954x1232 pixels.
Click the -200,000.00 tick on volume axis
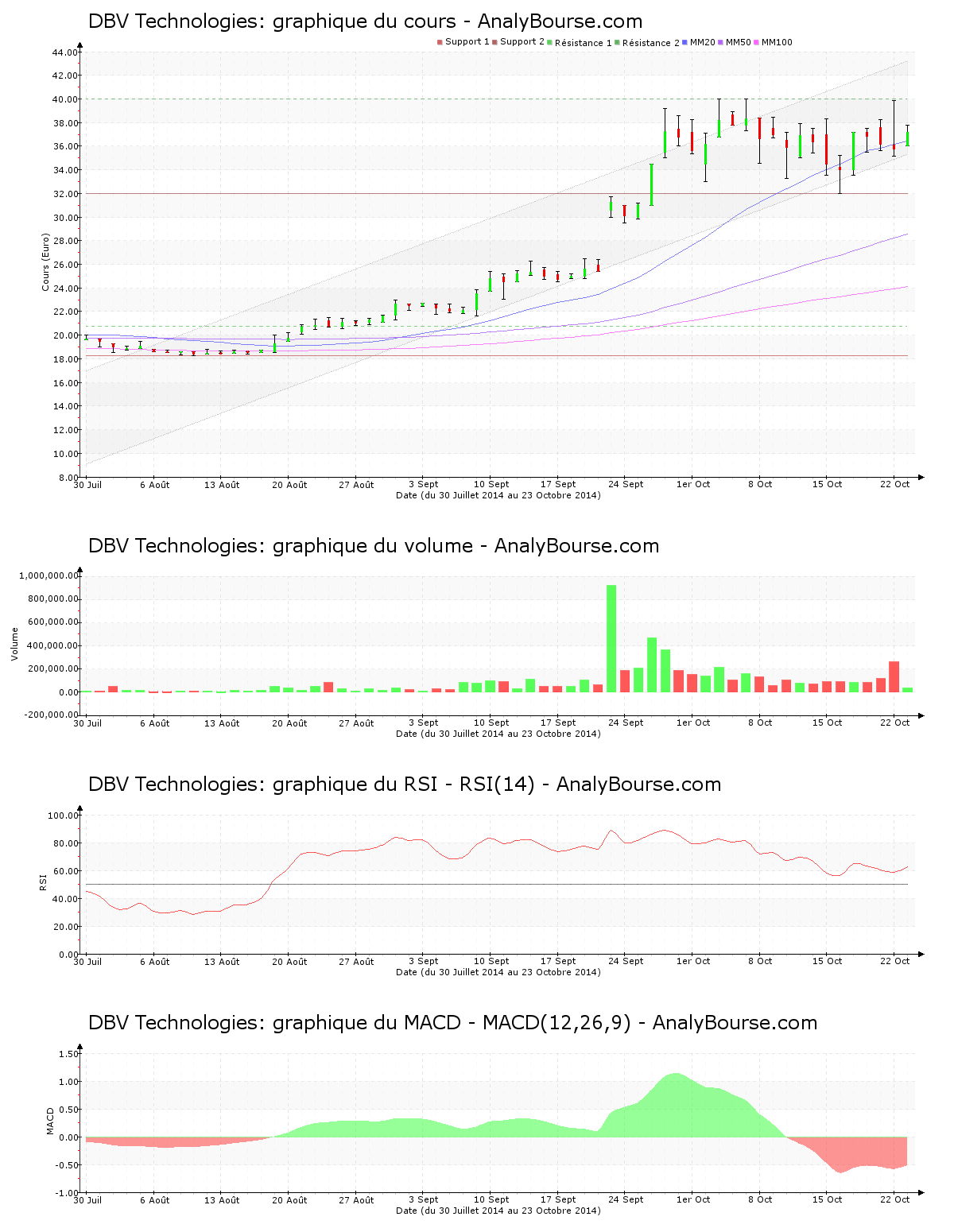[49, 715]
